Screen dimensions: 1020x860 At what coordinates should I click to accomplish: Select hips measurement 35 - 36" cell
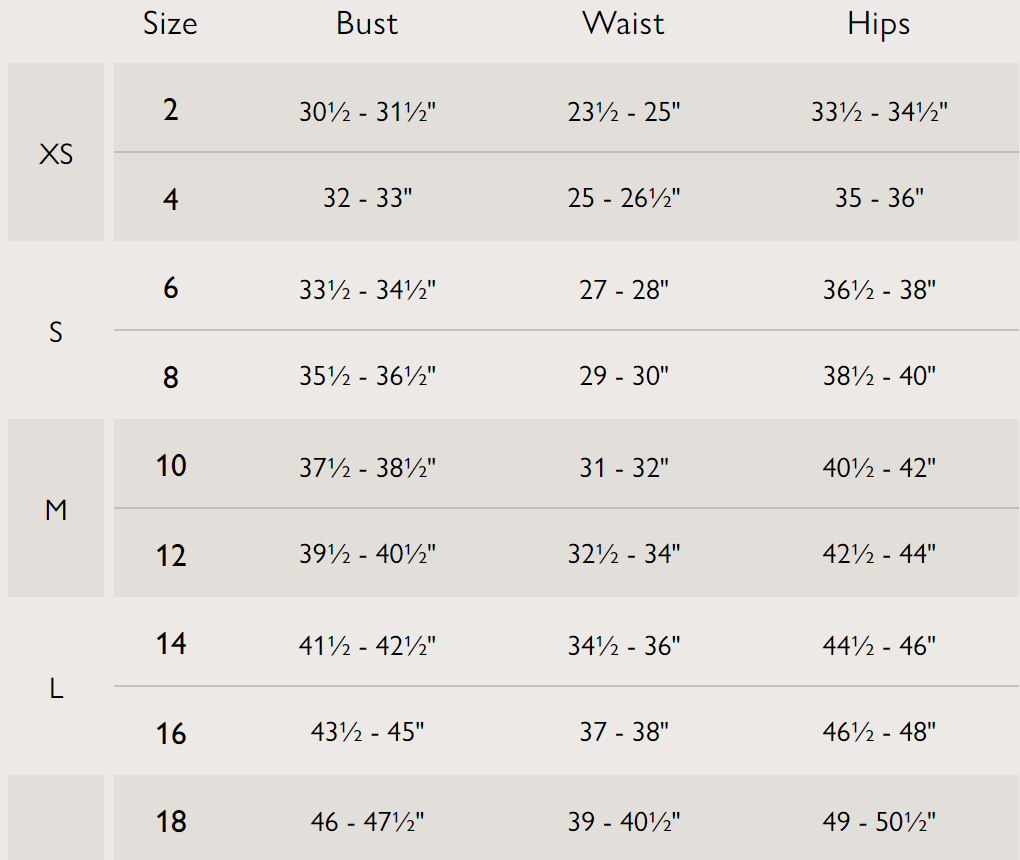click(879, 199)
